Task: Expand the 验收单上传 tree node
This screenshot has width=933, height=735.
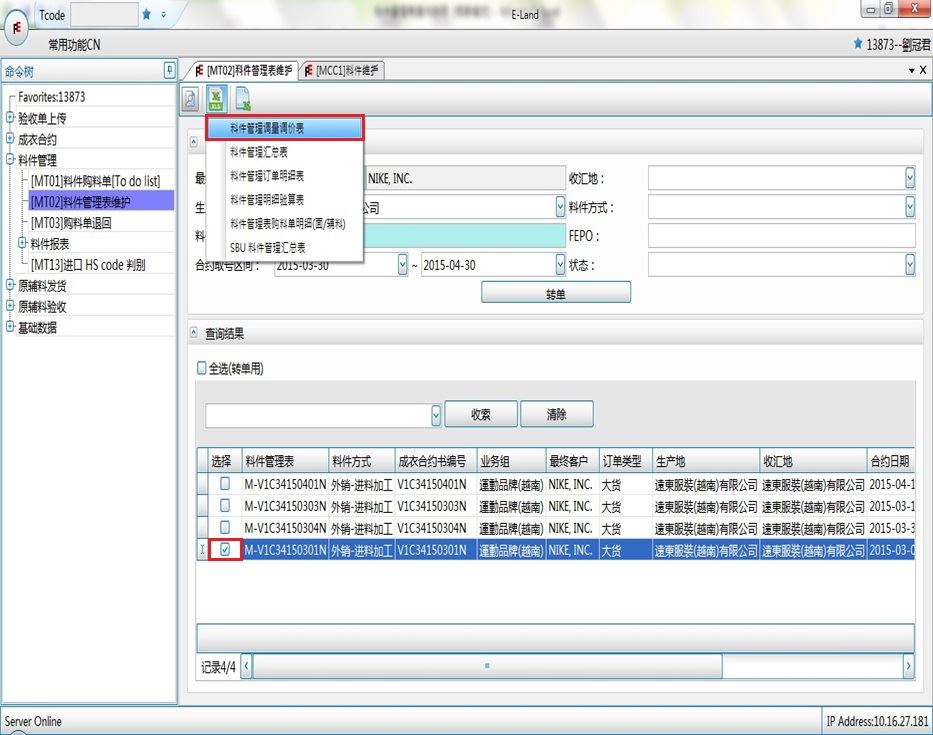Action: [10, 118]
